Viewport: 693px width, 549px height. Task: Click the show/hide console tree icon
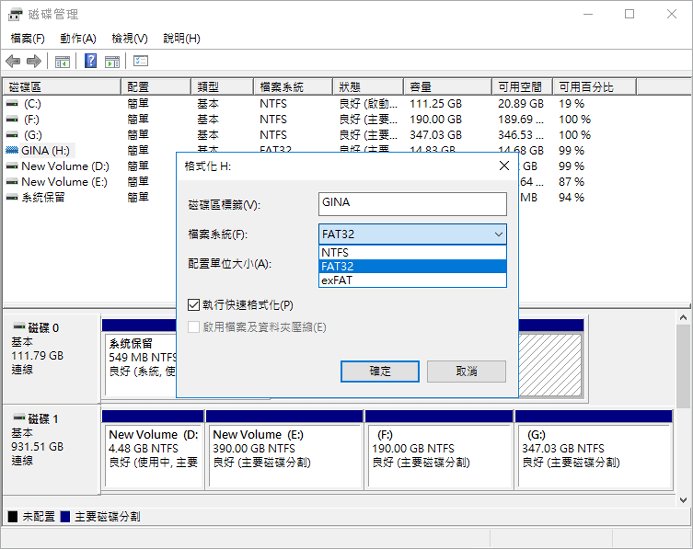[x=62, y=61]
